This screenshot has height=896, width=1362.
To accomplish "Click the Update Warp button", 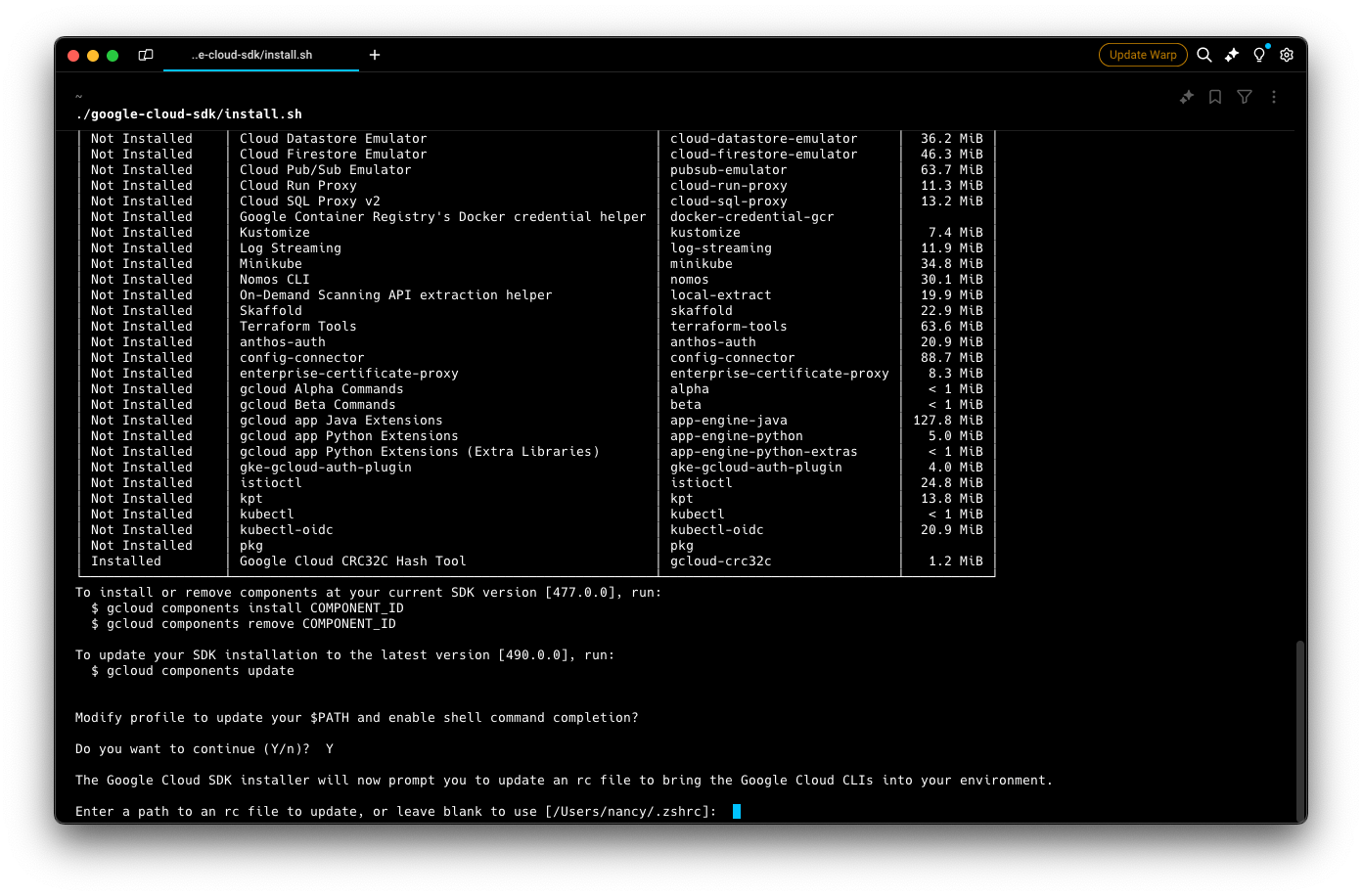I will click(1143, 55).
